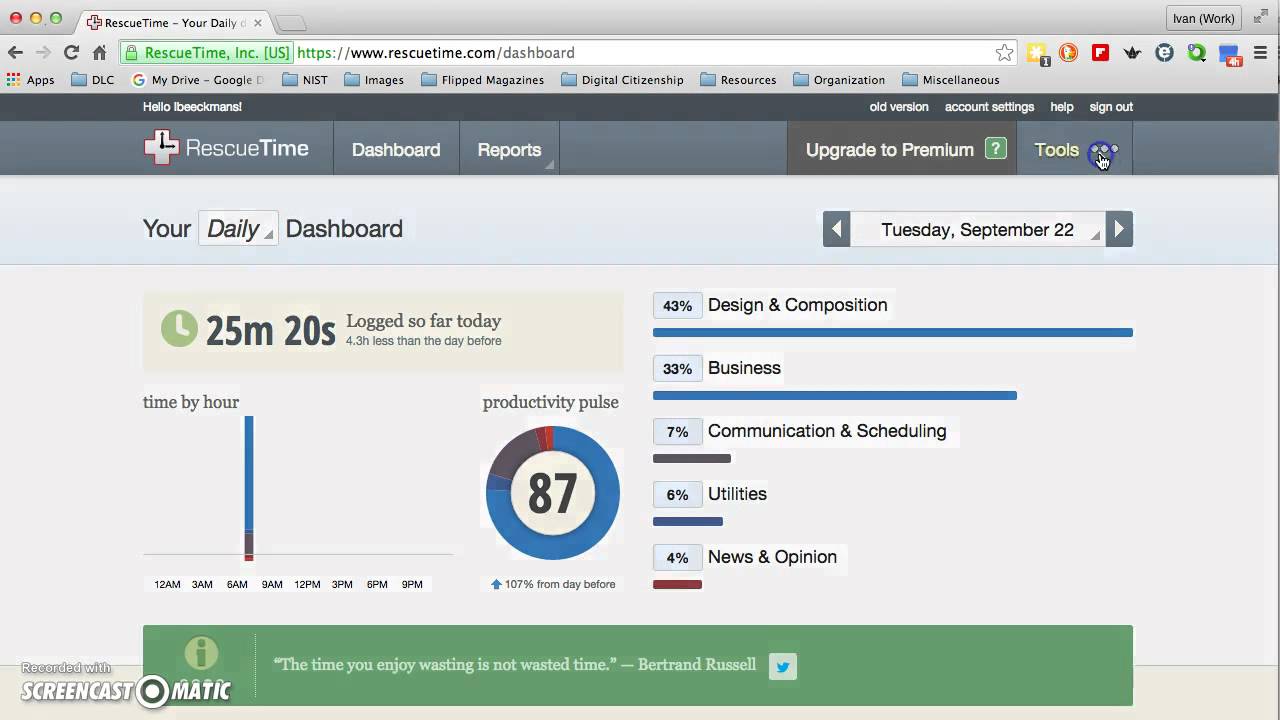The height and width of the screenshot is (720, 1280).
Task: Click the 43% badge
Action: click(x=677, y=306)
